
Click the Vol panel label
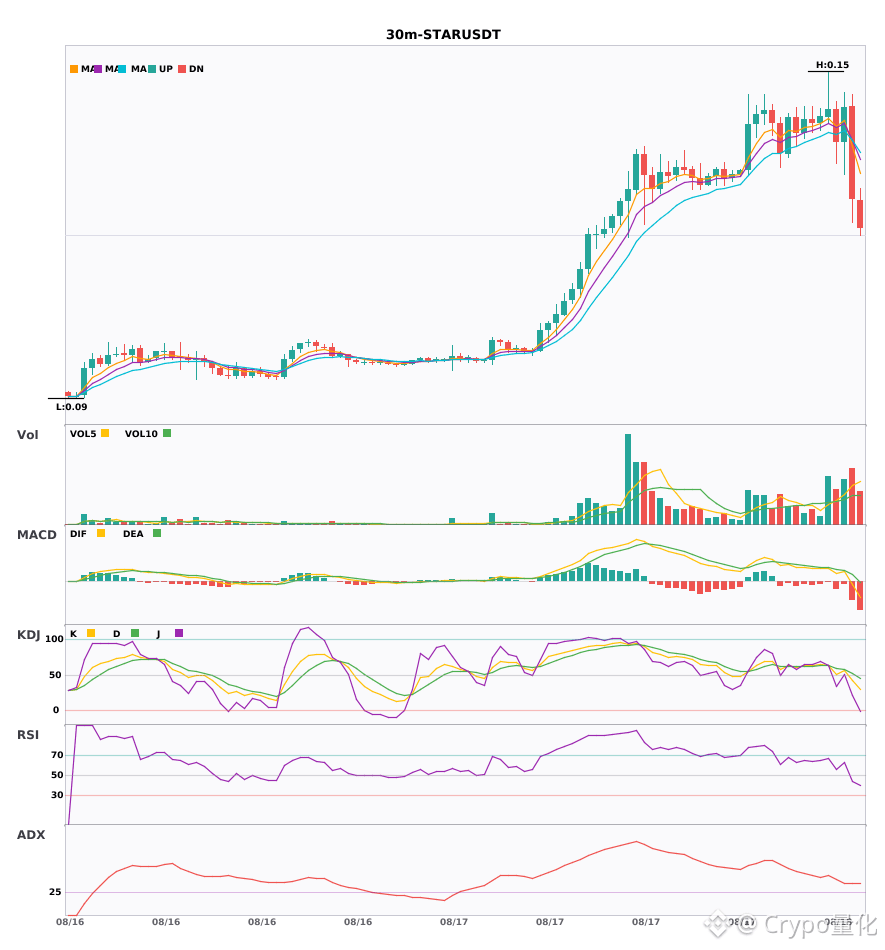tap(27, 435)
